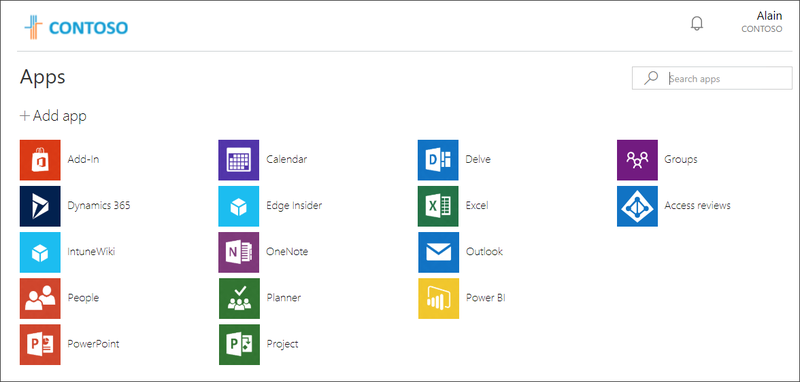Open the Calendar app icon

[239, 160]
